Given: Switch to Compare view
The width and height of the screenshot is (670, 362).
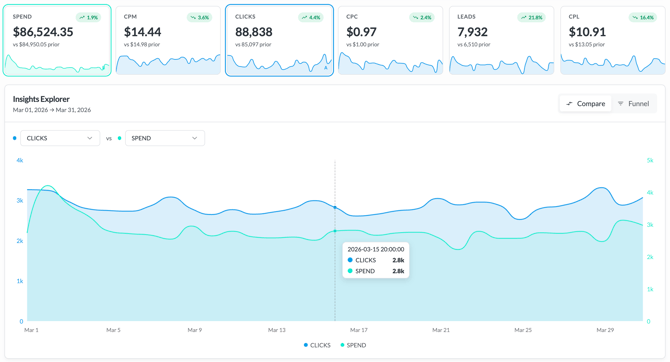Looking at the screenshot, I should (x=585, y=103).
